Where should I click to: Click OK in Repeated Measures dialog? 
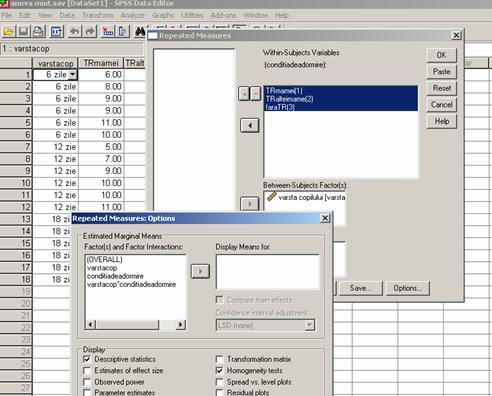point(441,55)
